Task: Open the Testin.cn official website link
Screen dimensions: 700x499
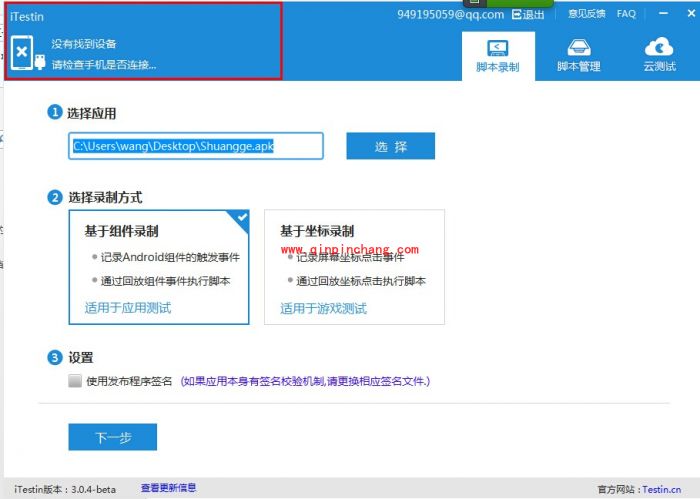Action: (x=662, y=490)
